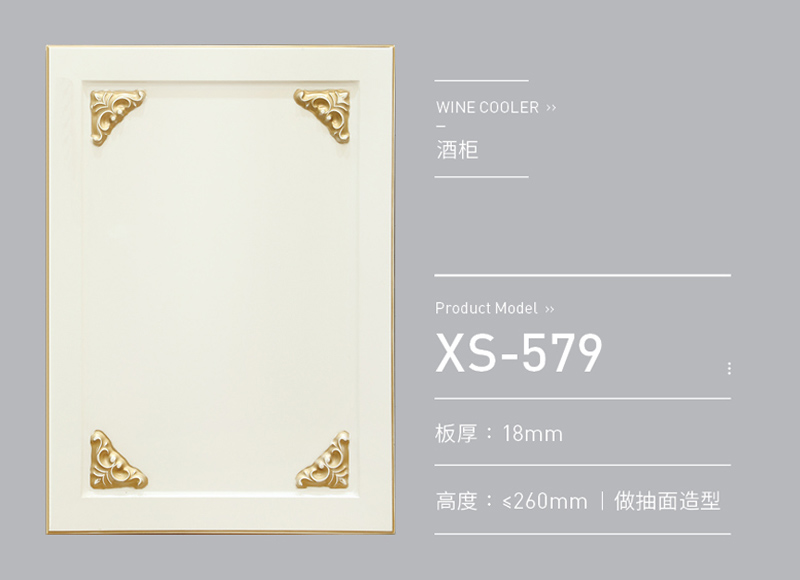Select the WINE COOLER heading
The image size is (800, 580).
pos(487,108)
